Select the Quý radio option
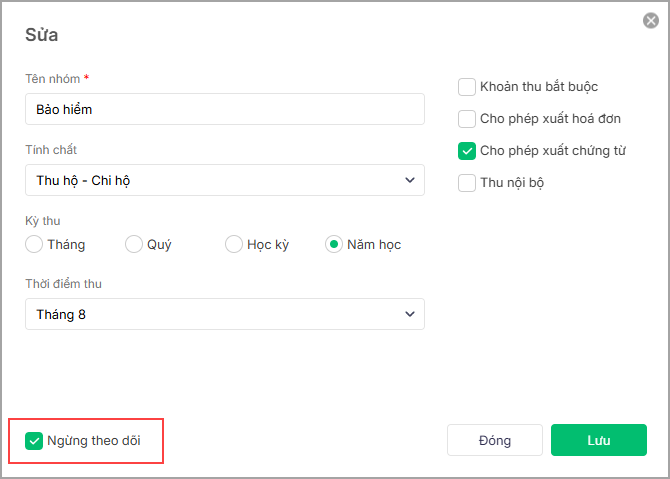The image size is (670, 479). (x=134, y=244)
